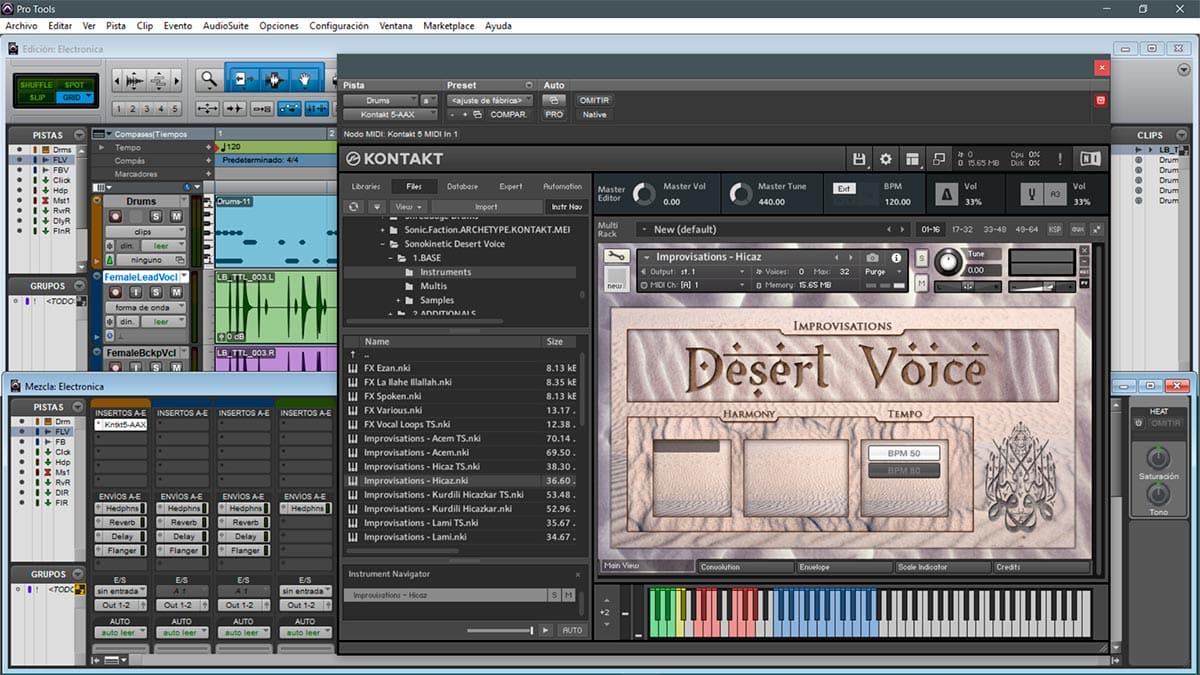Click Instrument Navigator play arrow button

point(545,630)
